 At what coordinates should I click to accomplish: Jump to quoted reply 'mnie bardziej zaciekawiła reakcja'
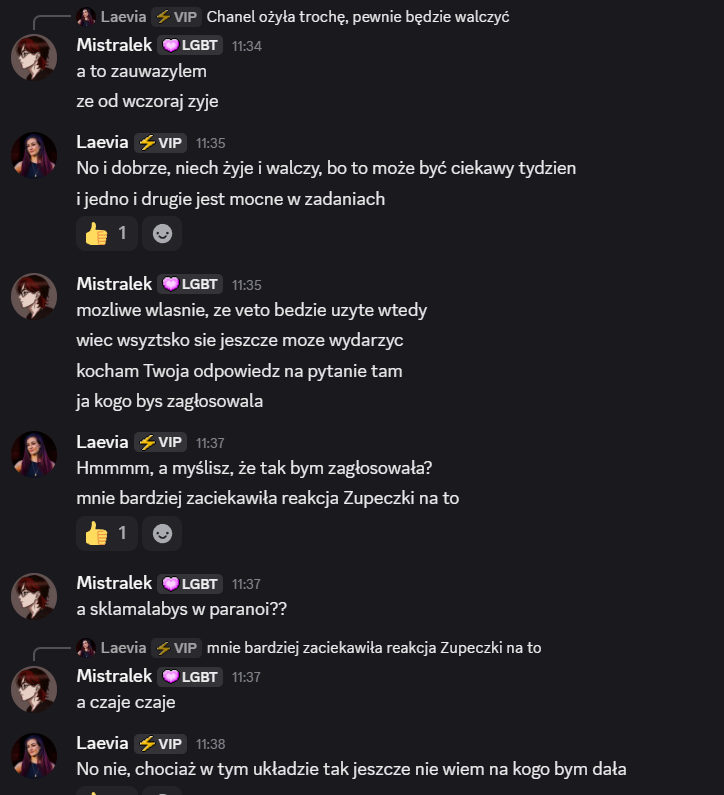[374, 647]
